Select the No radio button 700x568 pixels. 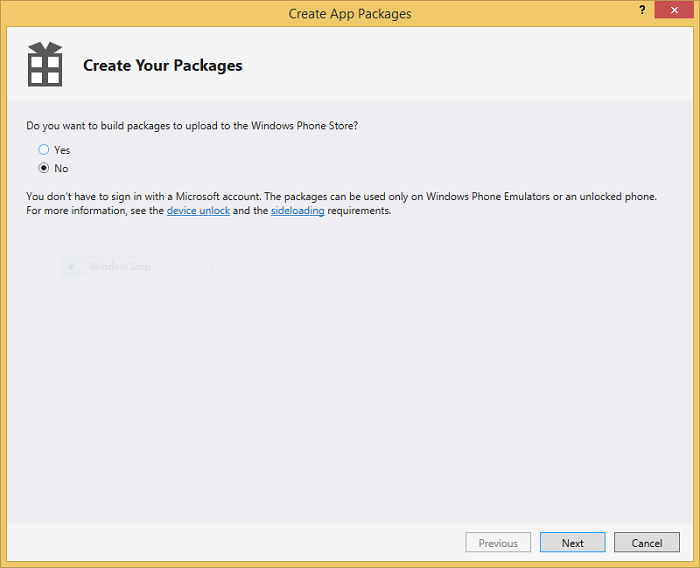click(x=43, y=168)
